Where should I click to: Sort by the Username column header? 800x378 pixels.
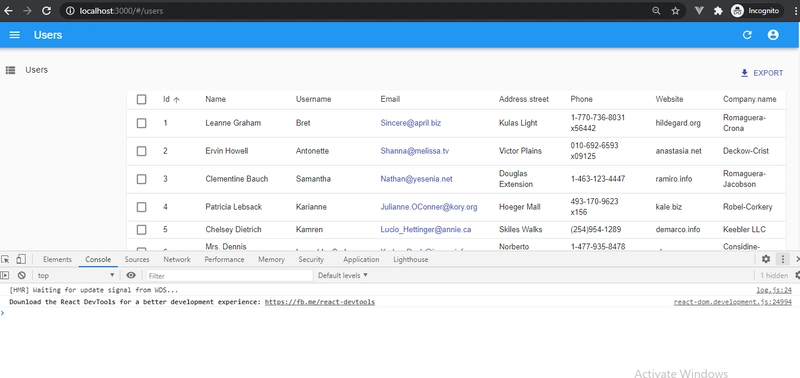pyautogui.click(x=313, y=99)
